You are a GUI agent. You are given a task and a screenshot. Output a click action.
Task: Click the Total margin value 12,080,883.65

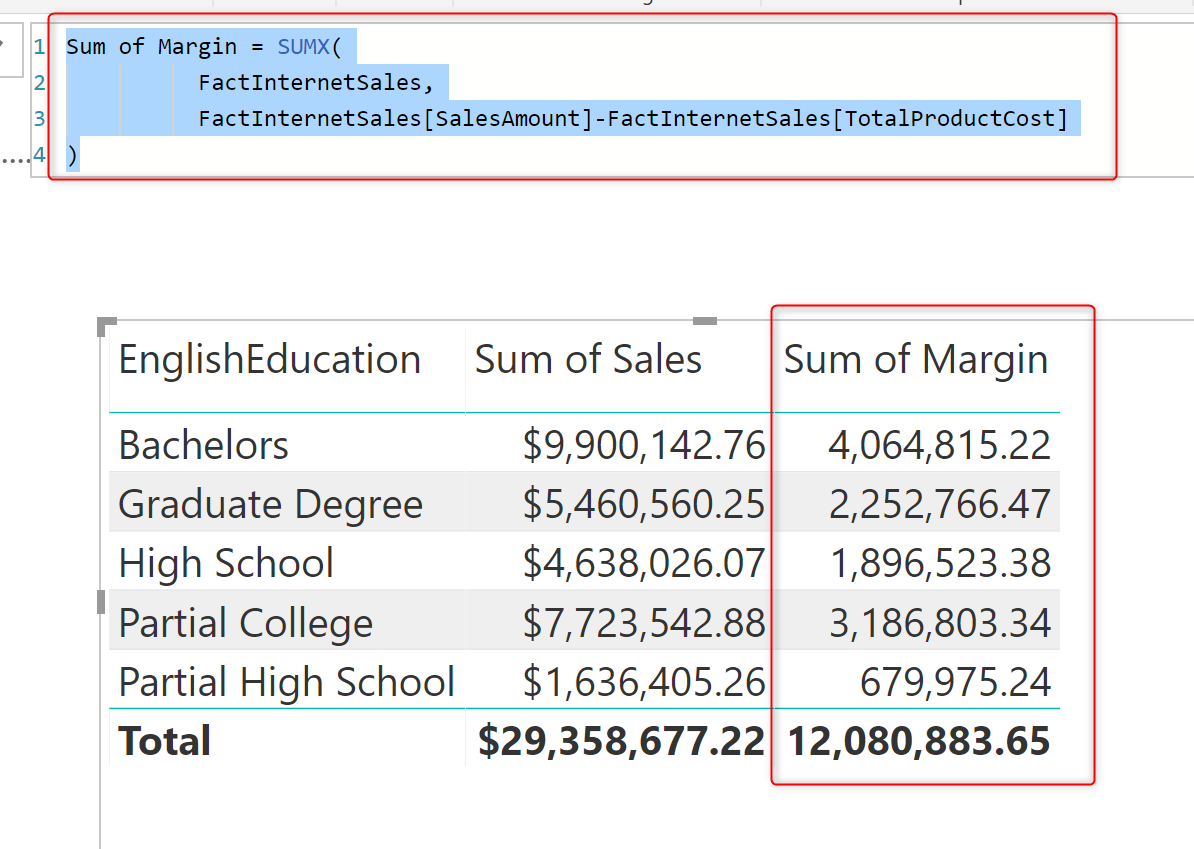pos(919,741)
